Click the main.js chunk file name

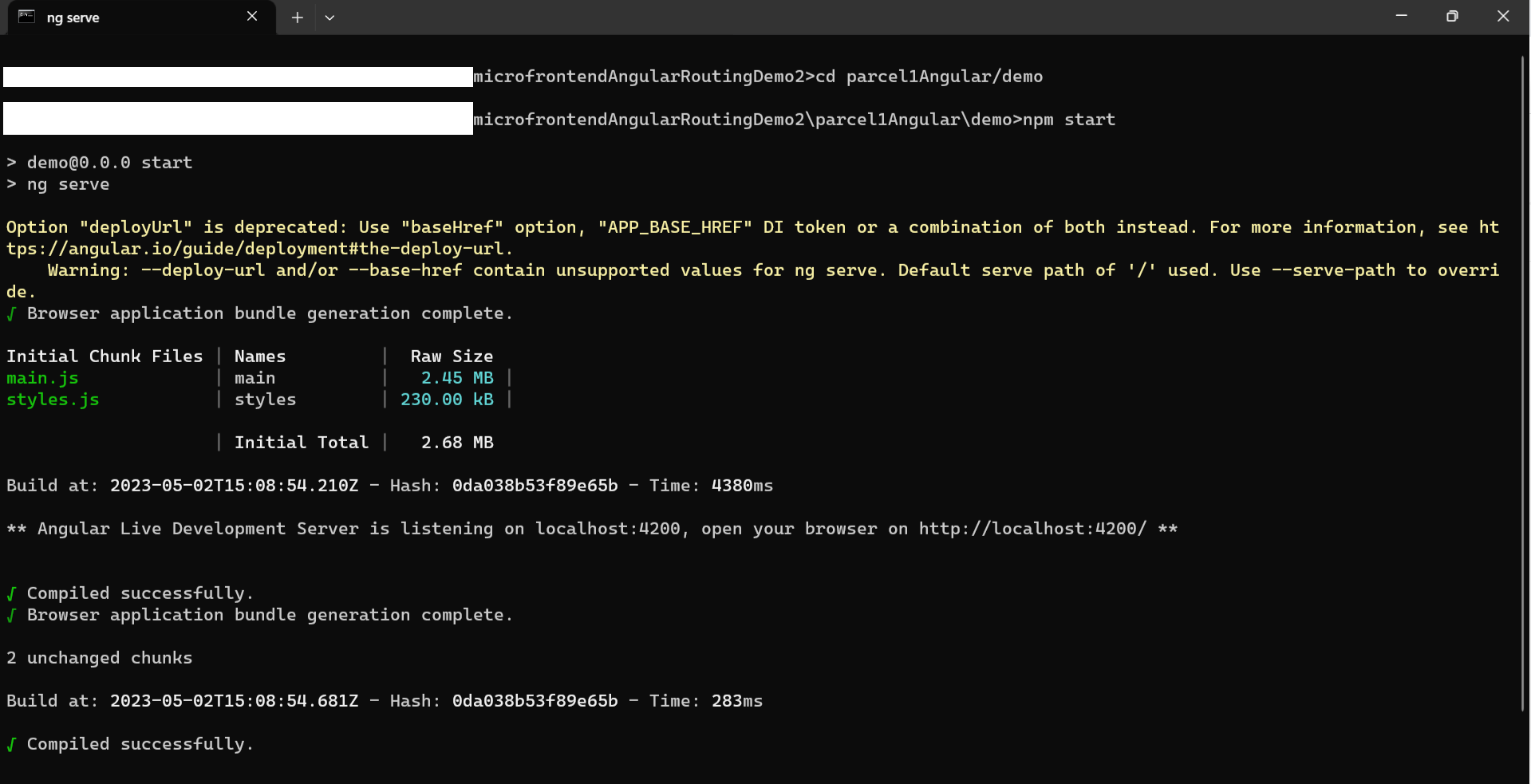[x=42, y=377]
